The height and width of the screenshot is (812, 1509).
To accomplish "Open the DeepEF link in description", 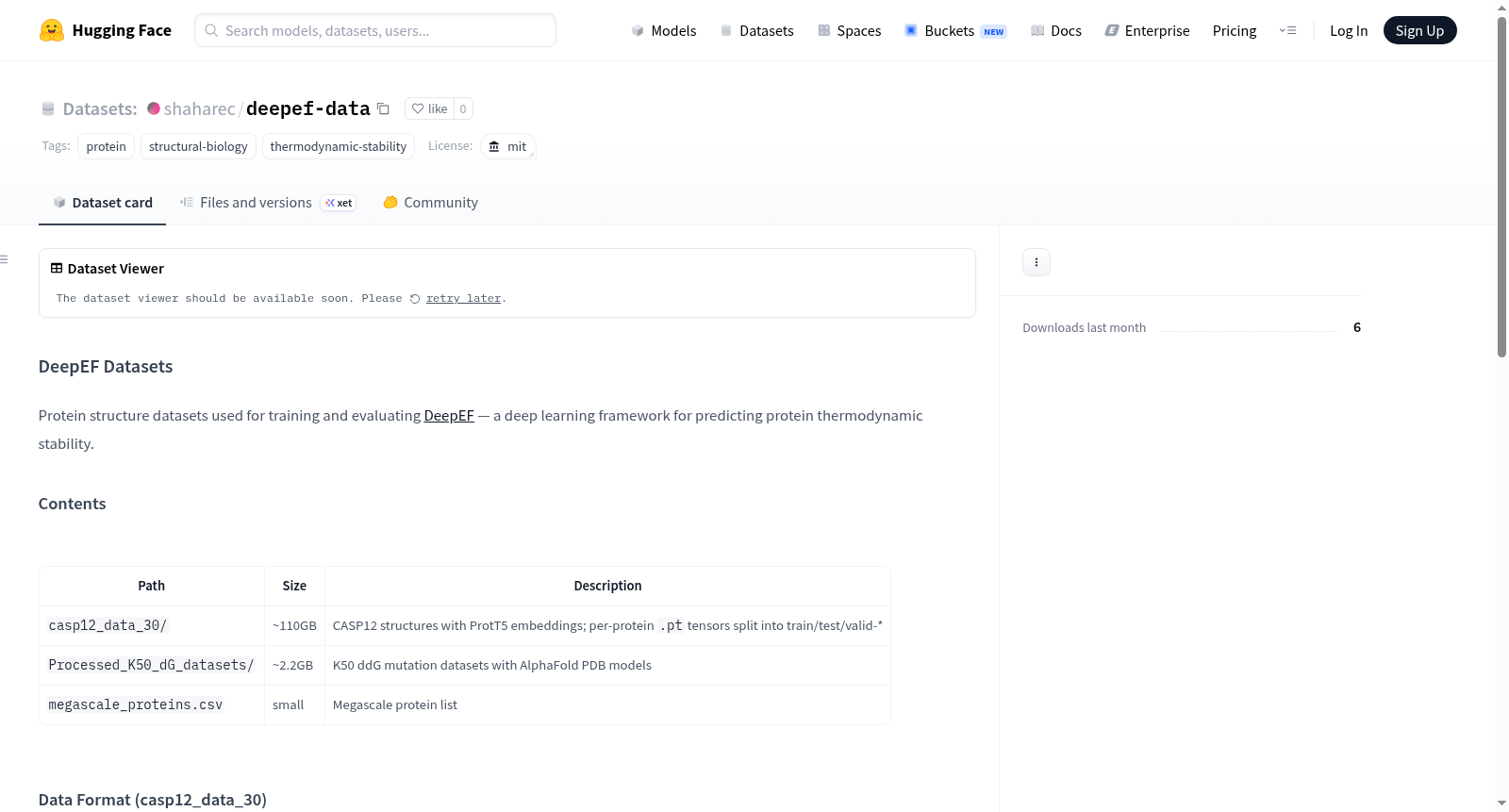I will pyautogui.click(x=449, y=416).
